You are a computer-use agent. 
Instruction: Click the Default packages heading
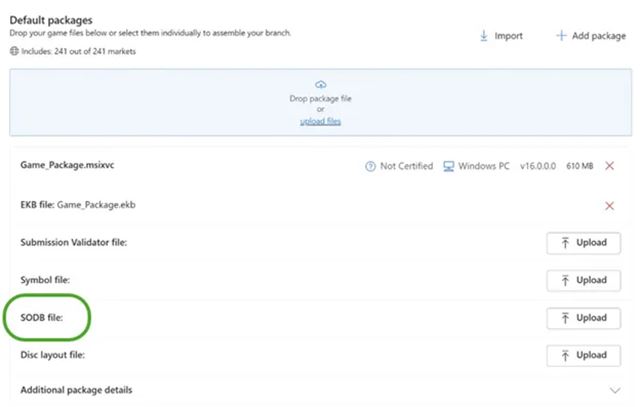(51, 20)
